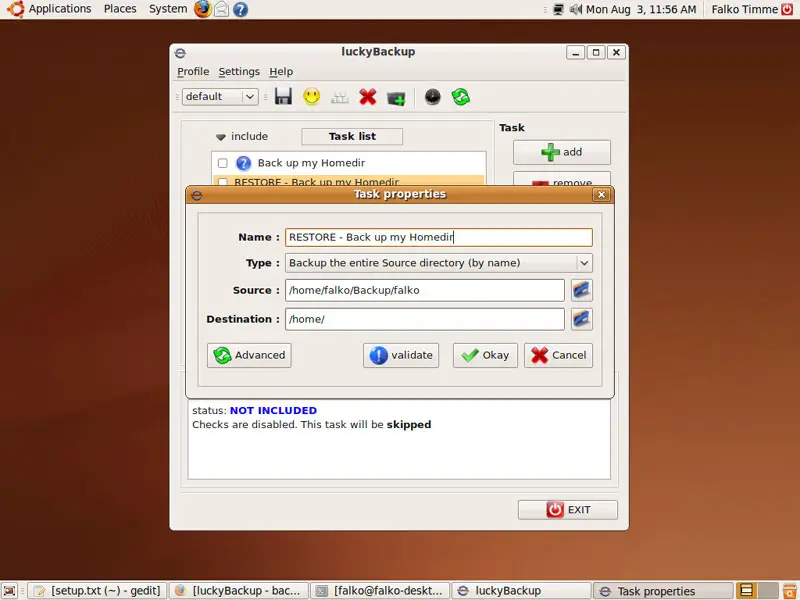Viewport: 800px width, 600px height.
Task: Select luckyBackup window in taskbar
Action: (x=521, y=591)
